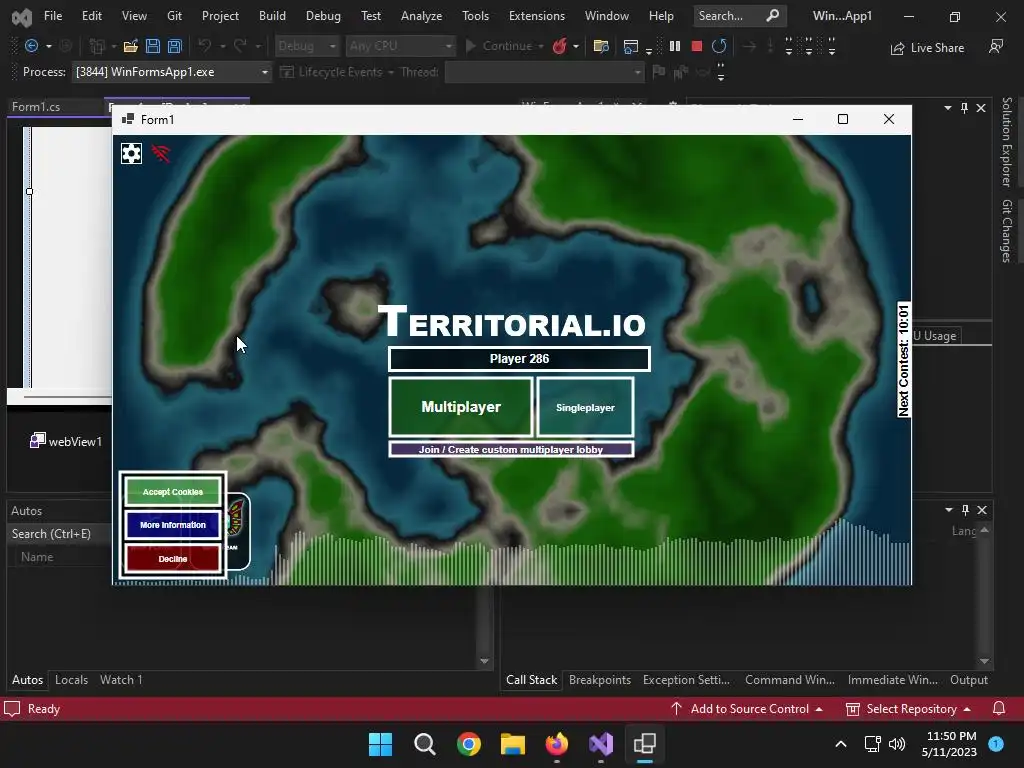Screen dimensions: 1024x768
Task: Switch to Breakpoints tab
Action: 600,680
